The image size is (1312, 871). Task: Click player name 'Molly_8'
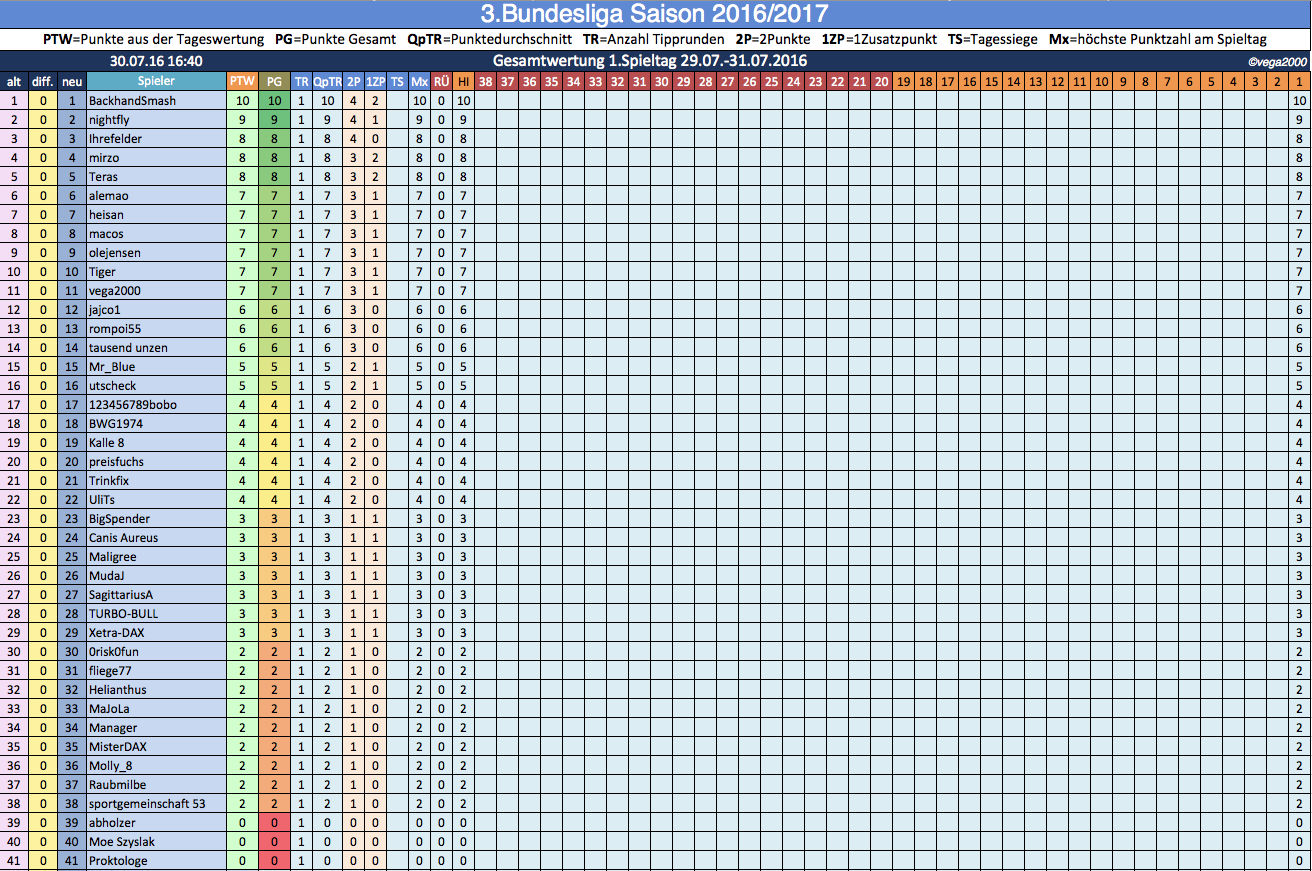[110, 766]
